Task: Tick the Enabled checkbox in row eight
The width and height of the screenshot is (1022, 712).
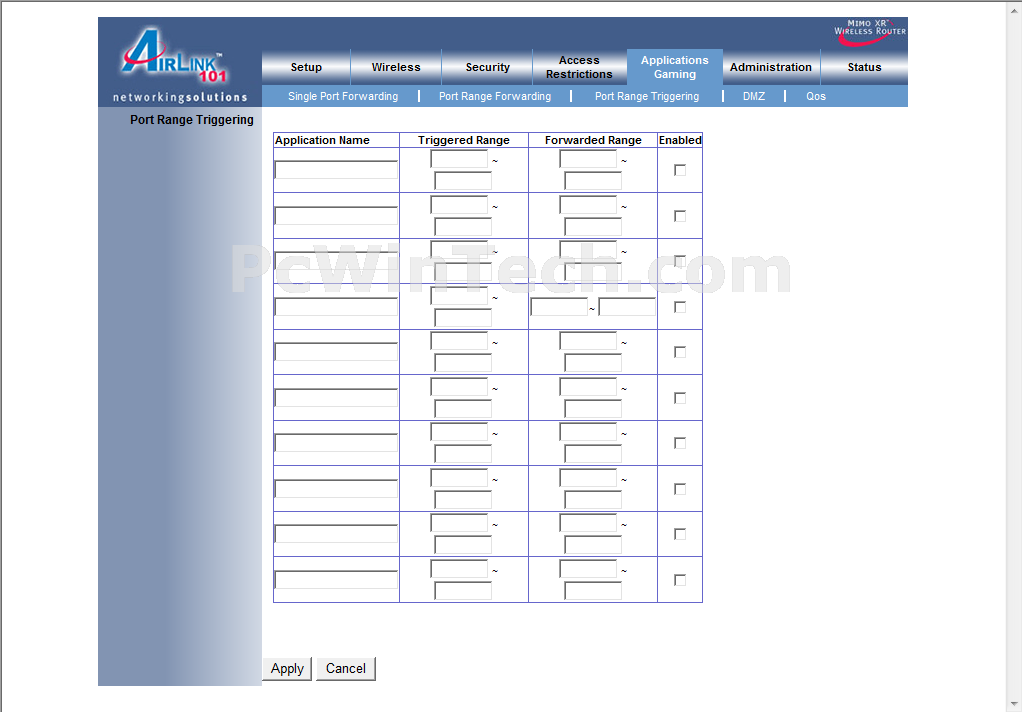Action: pyautogui.click(x=680, y=489)
